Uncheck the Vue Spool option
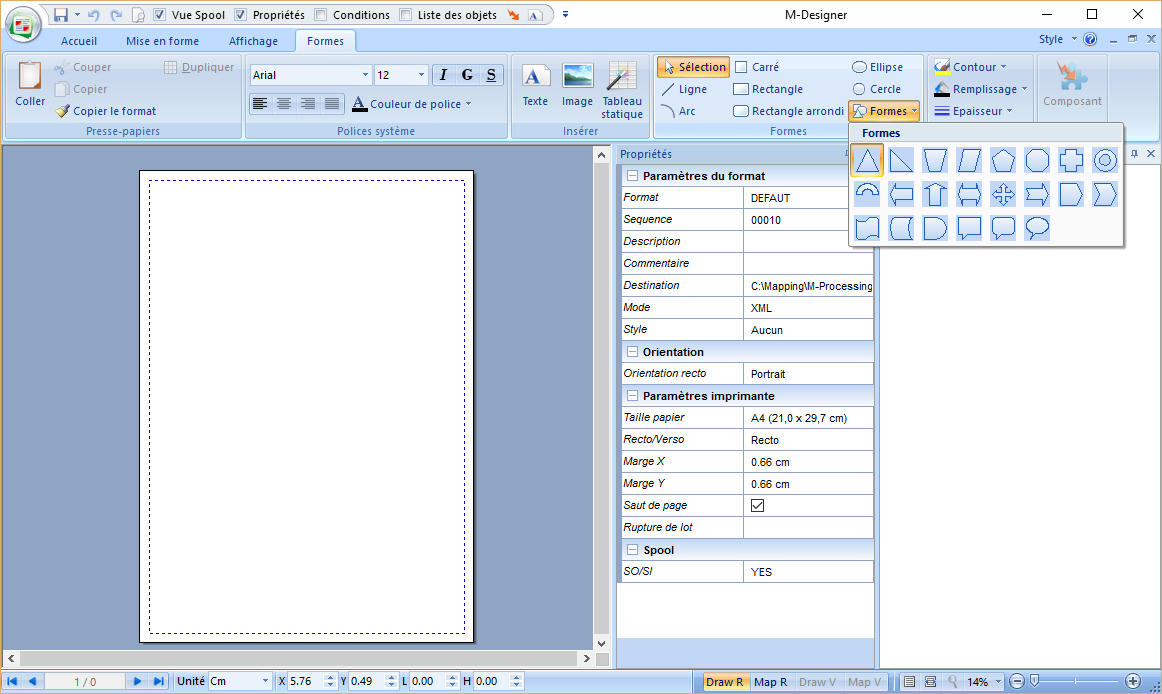 [x=158, y=14]
